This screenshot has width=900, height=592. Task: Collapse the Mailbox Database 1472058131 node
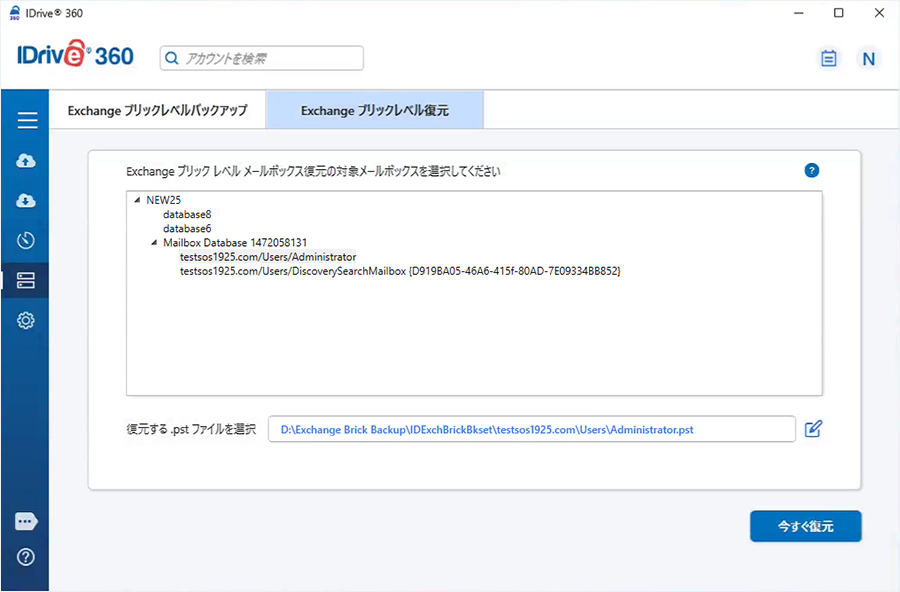[x=154, y=243]
